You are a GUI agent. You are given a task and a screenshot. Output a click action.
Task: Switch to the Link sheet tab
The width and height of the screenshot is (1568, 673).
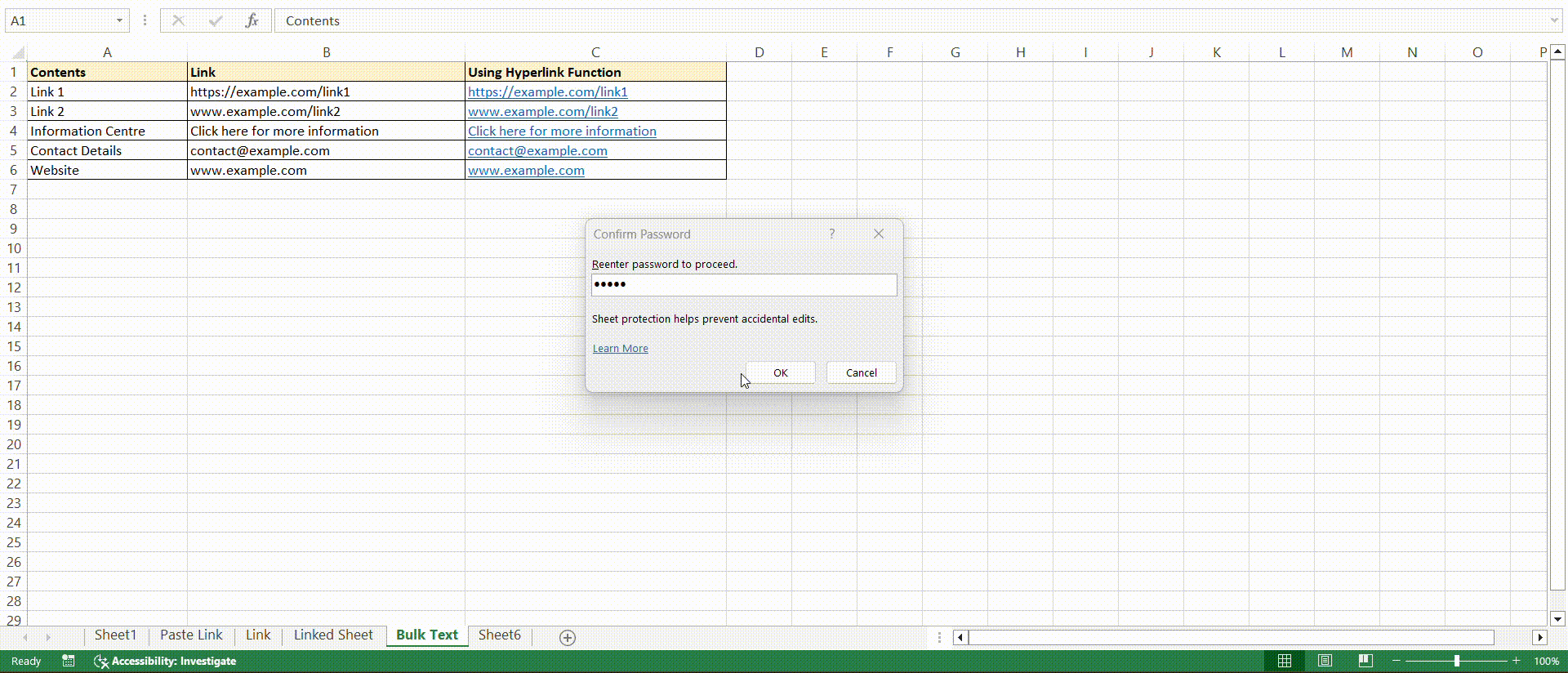pyautogui.click(x=258, y=635)
